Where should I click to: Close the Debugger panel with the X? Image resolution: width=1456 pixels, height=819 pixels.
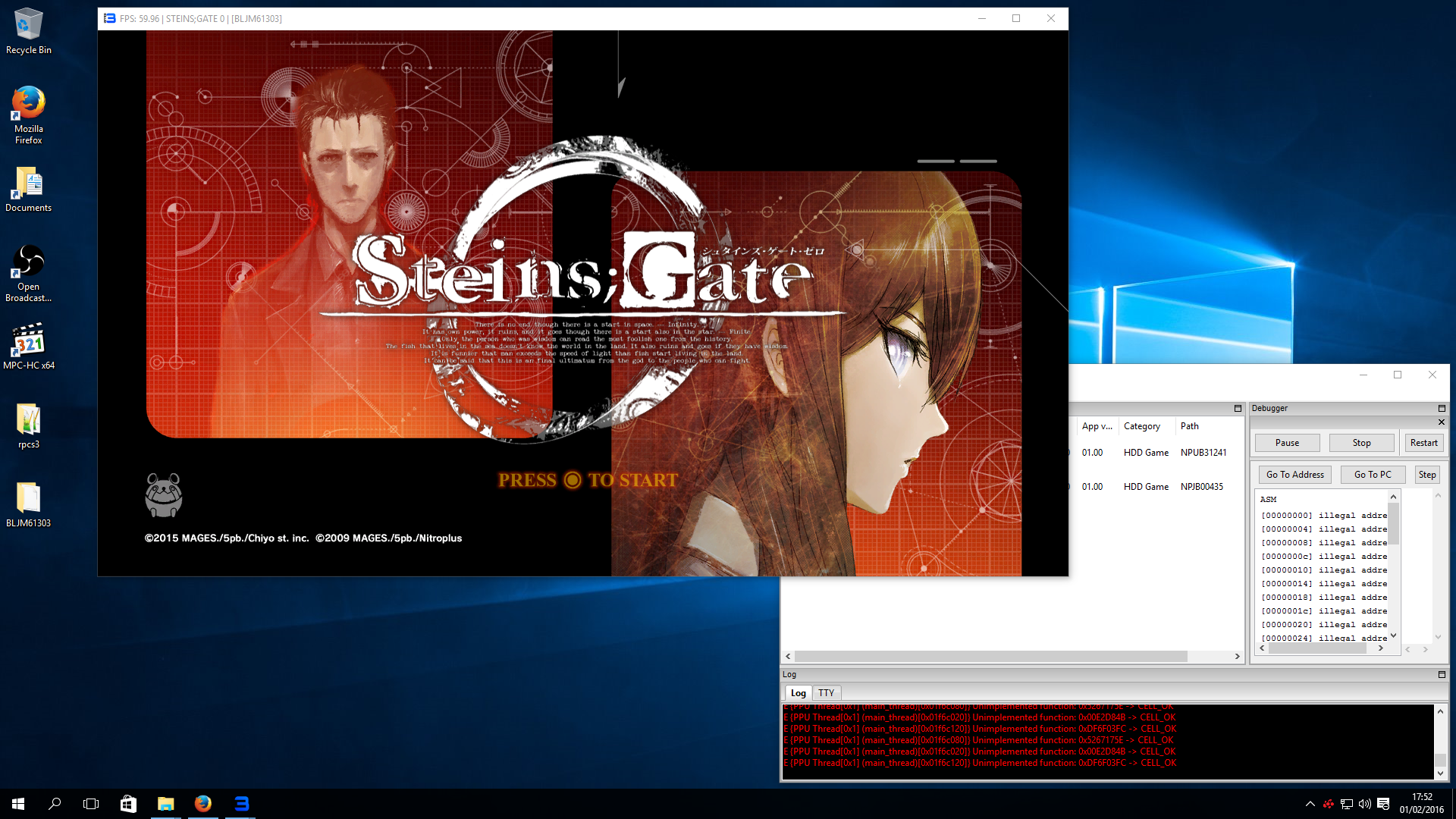[x=1442, y=422]
